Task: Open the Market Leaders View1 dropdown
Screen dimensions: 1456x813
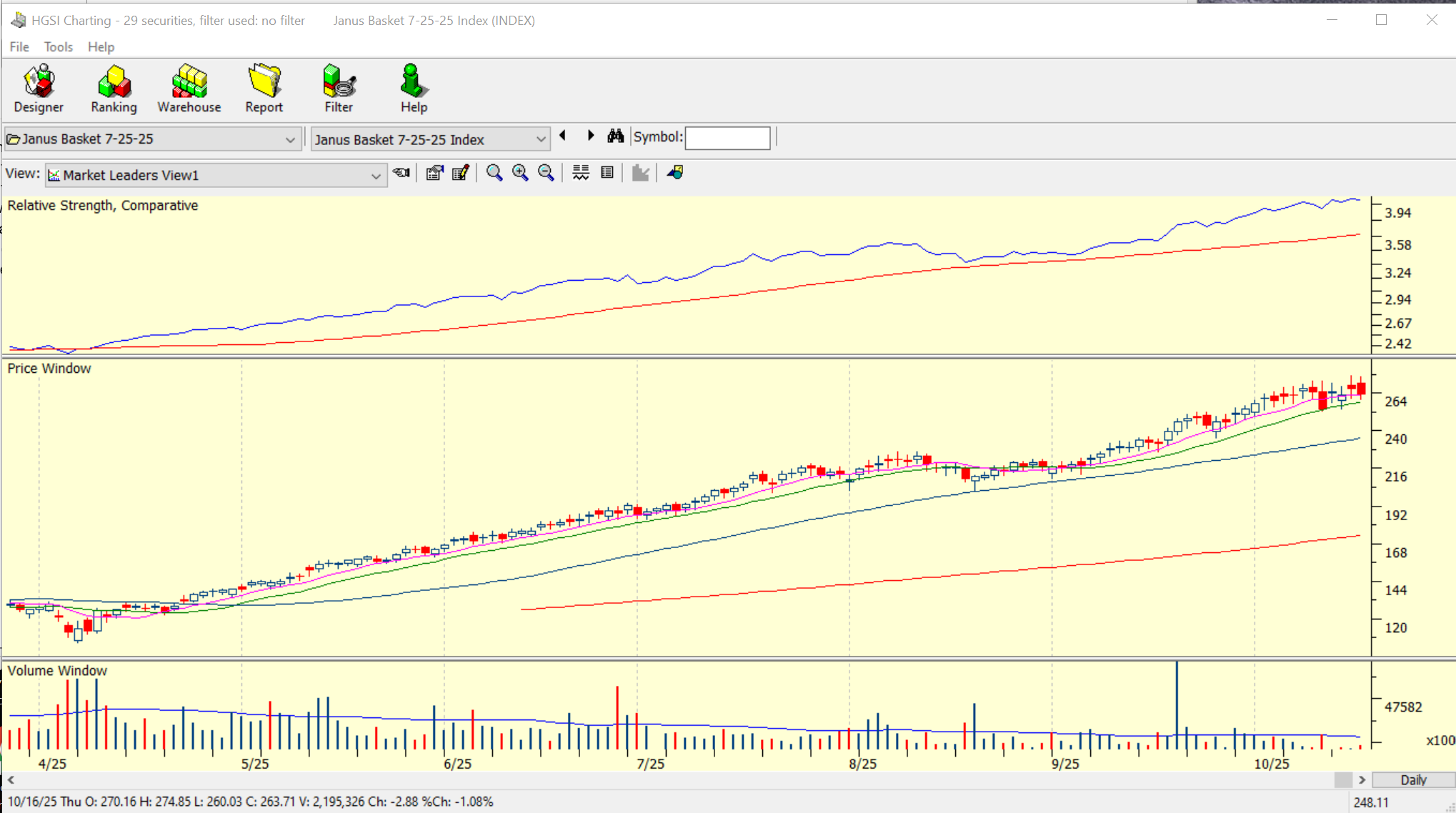Action: point(375,176)
